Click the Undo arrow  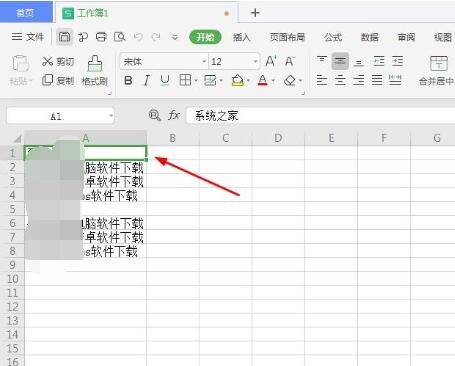coord(138,37)
